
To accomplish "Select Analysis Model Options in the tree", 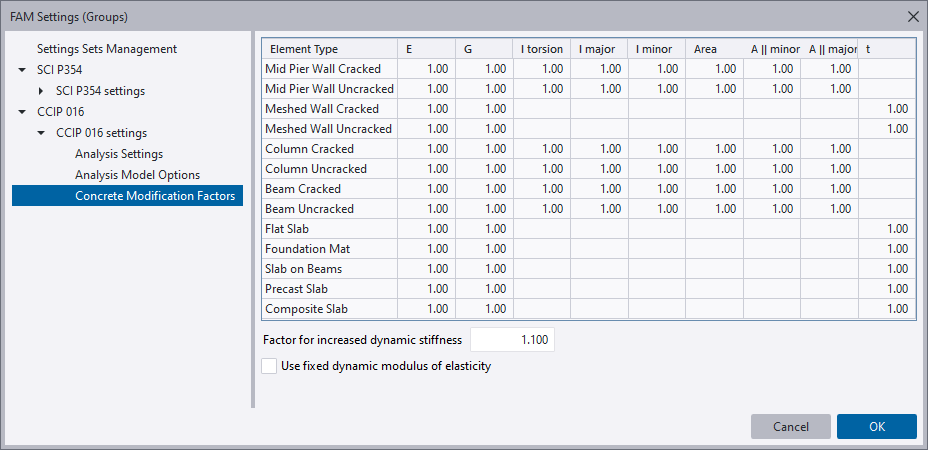I will click(137, 175).
